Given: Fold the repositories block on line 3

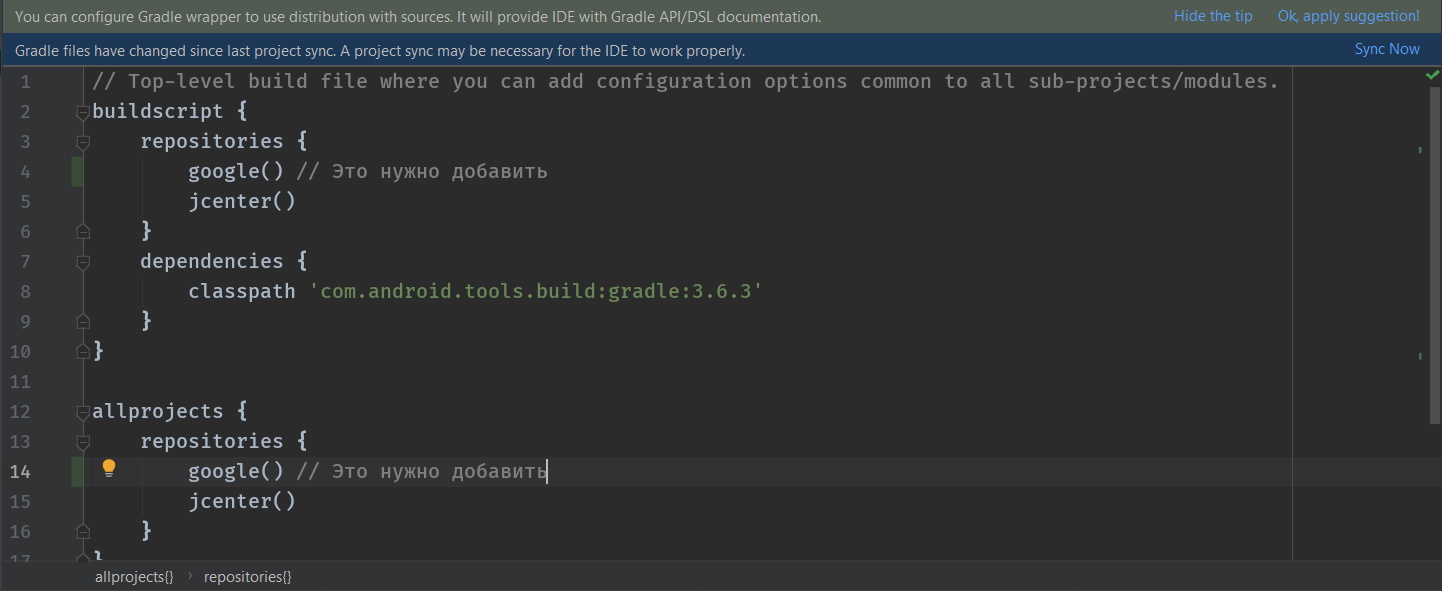Looking at the screenshot, I should pos(83,142).
